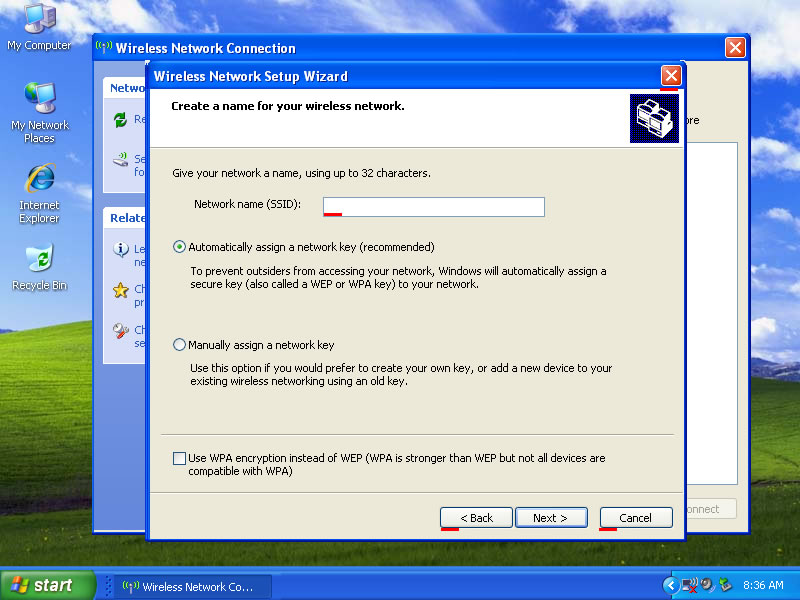Viewport: 800px width, 600px height.
Task: Click tray safely remove hardware icon
Action: pyautogui.click(x=725, y=585)
